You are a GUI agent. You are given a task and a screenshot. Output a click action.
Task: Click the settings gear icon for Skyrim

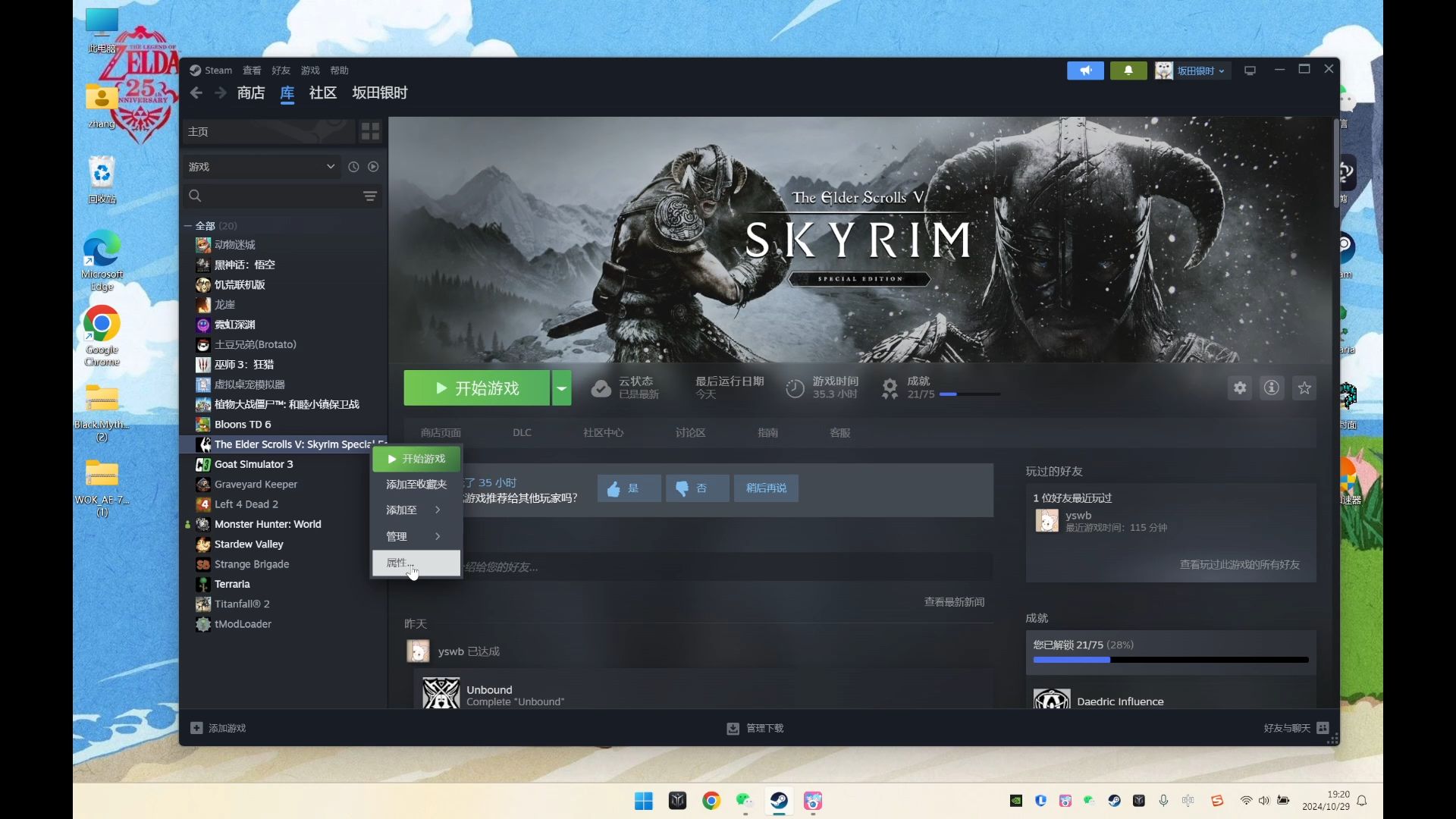[x=1240, y=388]
